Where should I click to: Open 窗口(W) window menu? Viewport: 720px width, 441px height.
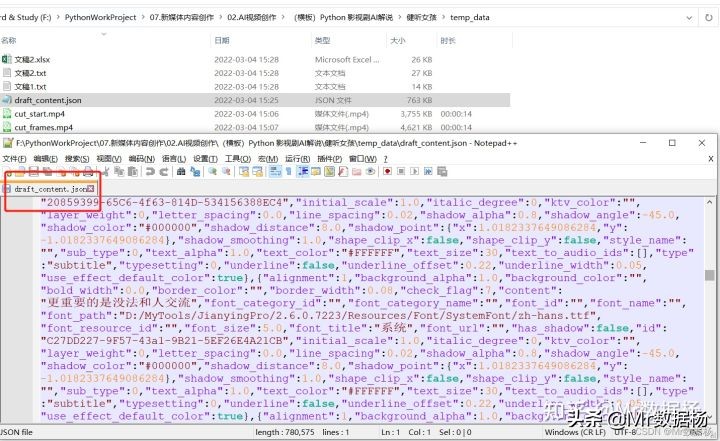pos(363,158)
